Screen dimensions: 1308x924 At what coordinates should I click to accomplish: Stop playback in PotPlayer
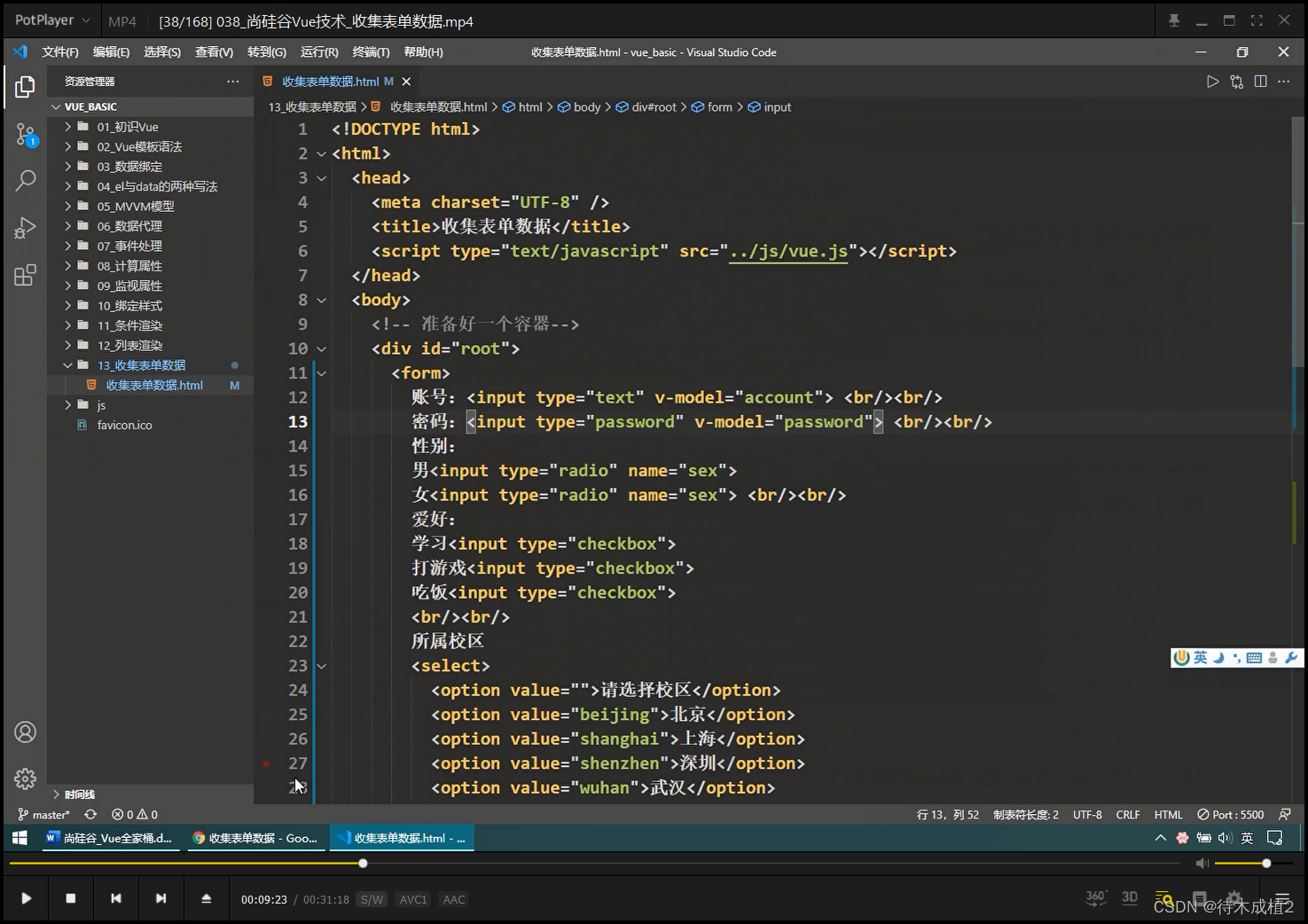[x=71, y=898]
